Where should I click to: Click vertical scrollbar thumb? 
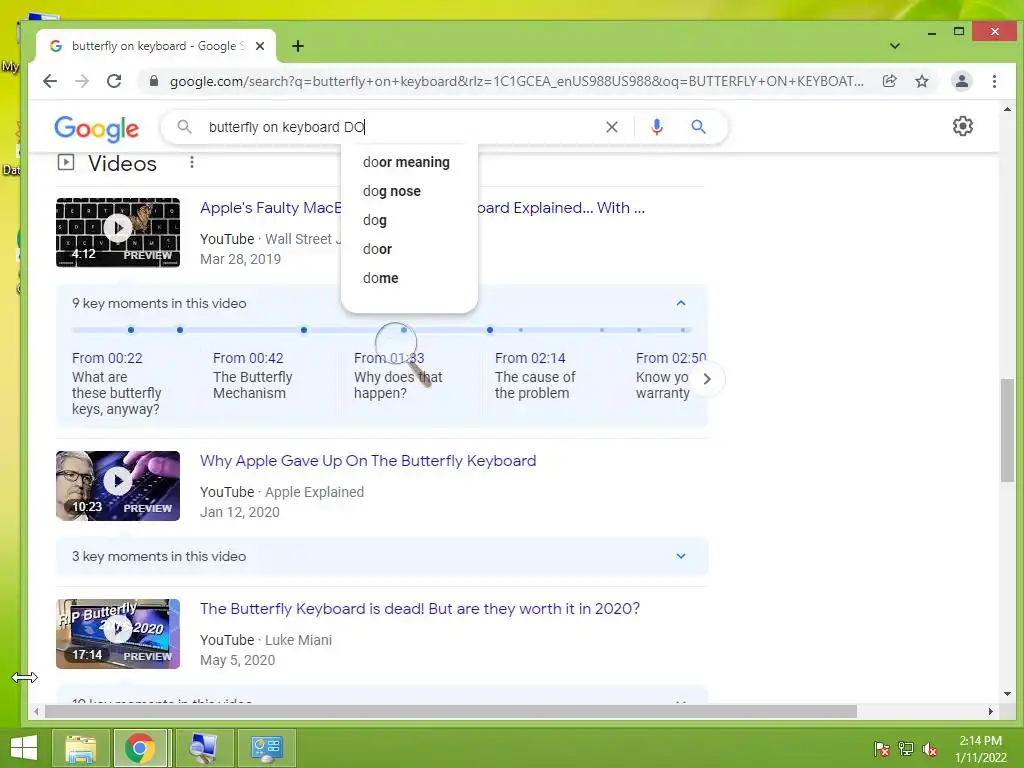point(1007,430)
